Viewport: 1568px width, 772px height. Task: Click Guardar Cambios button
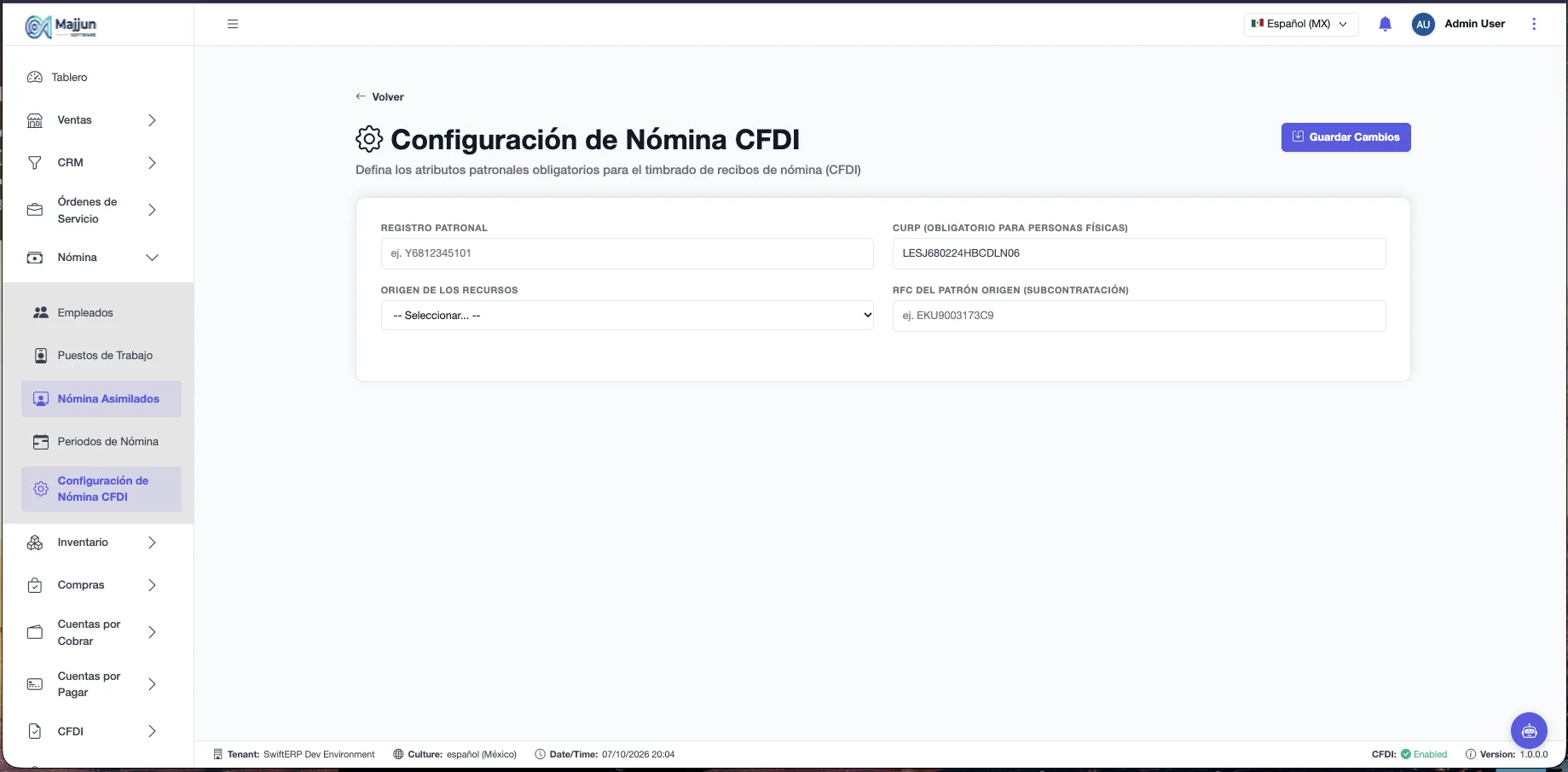click(1346, 137)
